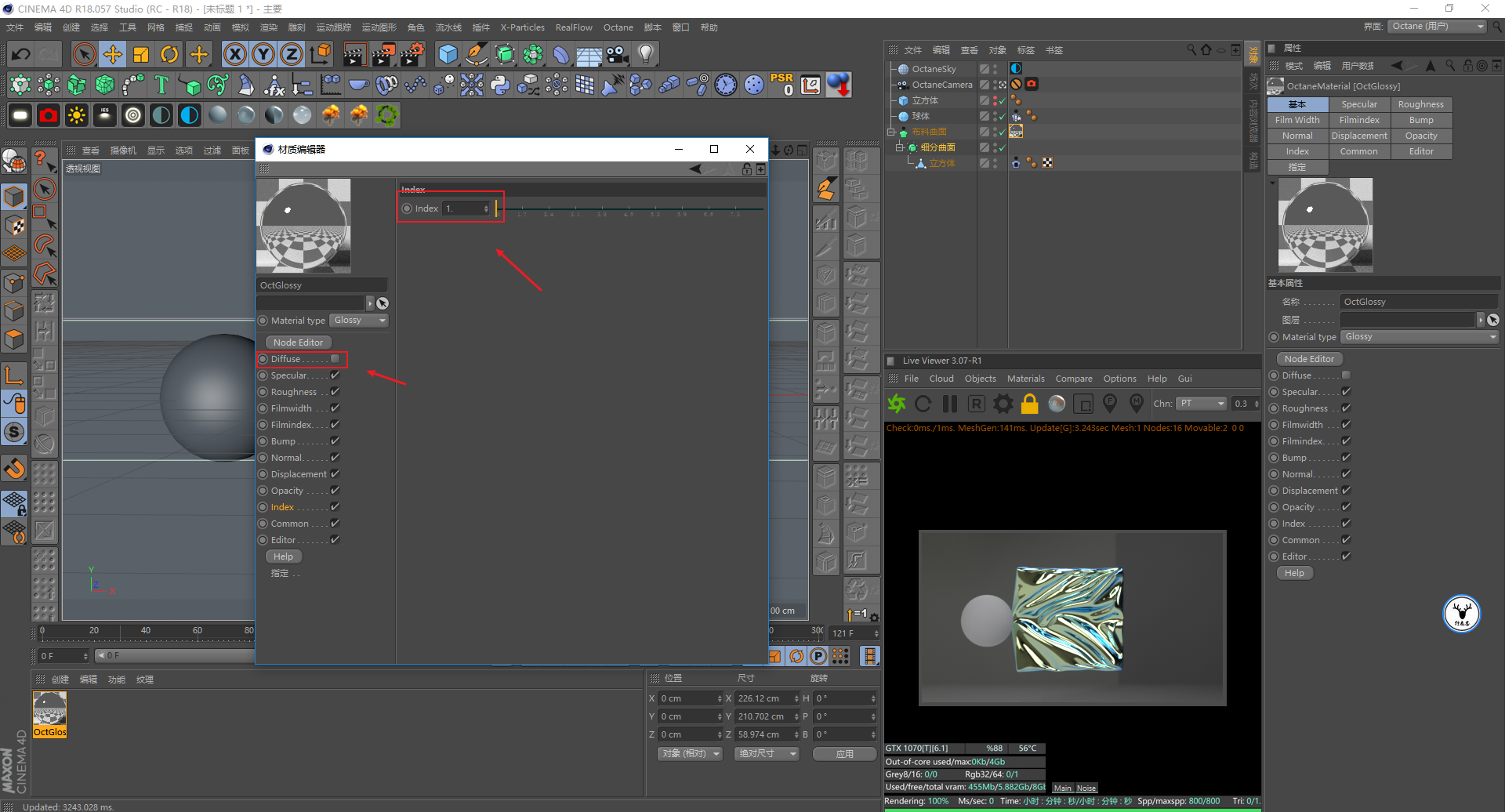
Task: Click the Snap S icon in left toolbar
Action: [x=14, y=432]
